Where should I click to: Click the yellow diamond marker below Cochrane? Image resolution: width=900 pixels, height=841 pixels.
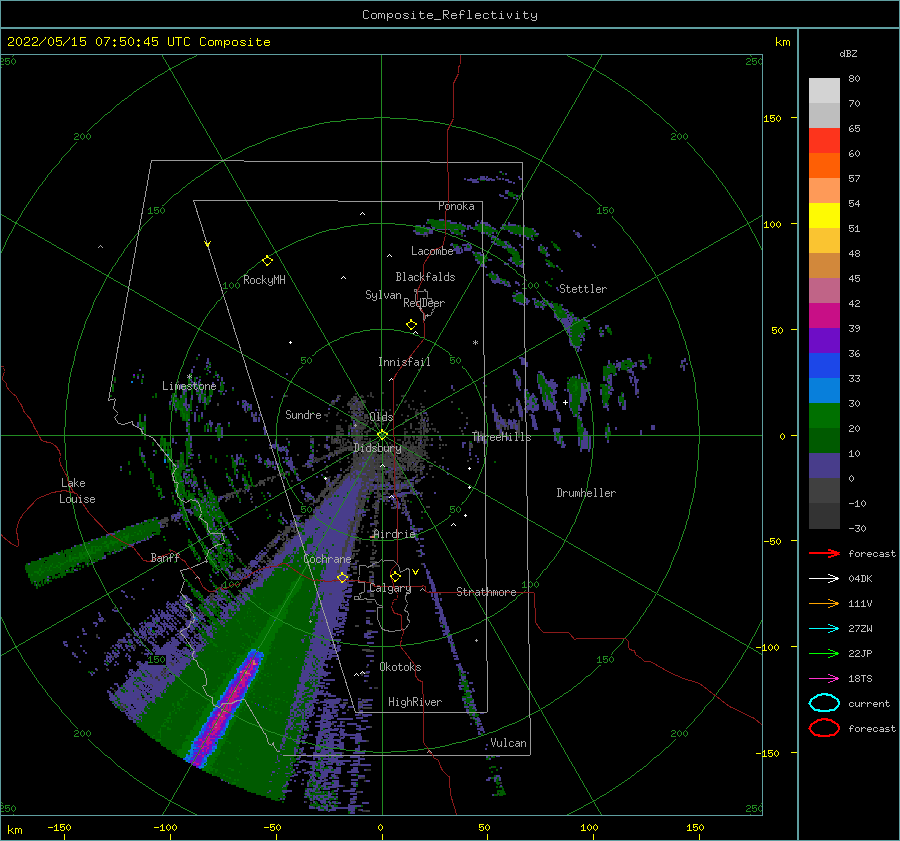tap(343, 578)
